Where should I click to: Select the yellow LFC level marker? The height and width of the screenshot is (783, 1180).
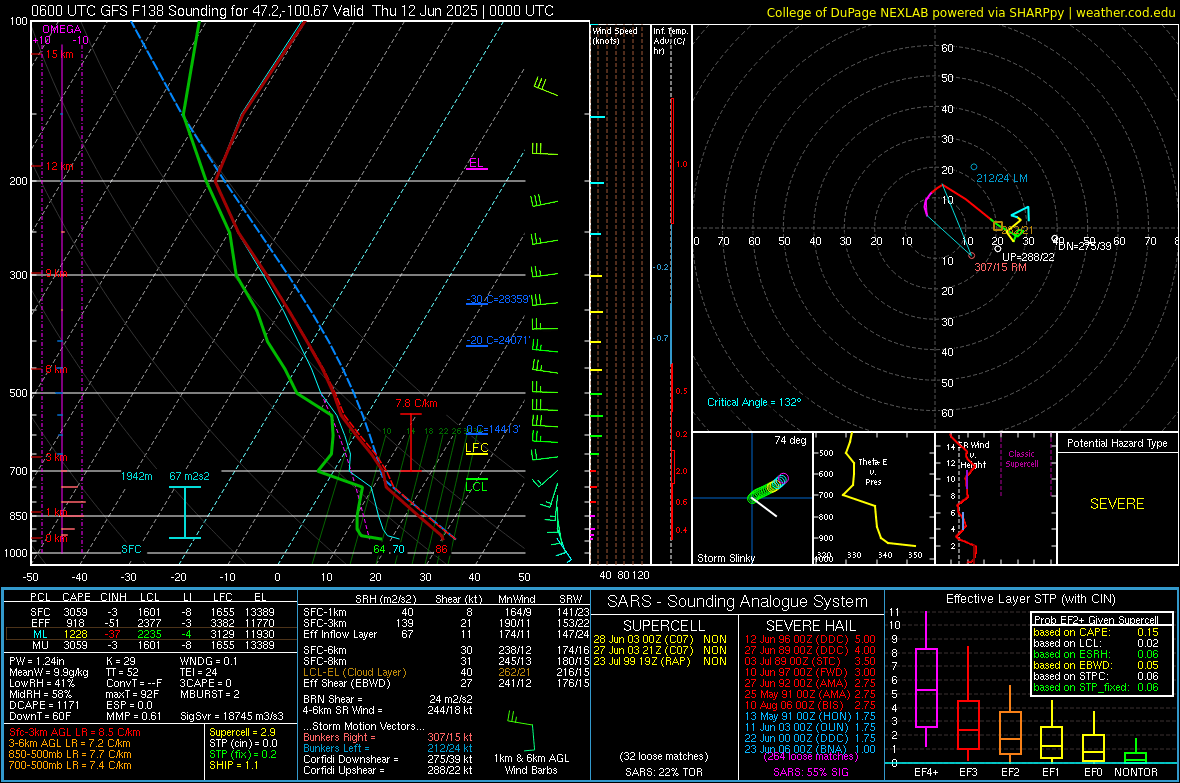click(476, 449)
